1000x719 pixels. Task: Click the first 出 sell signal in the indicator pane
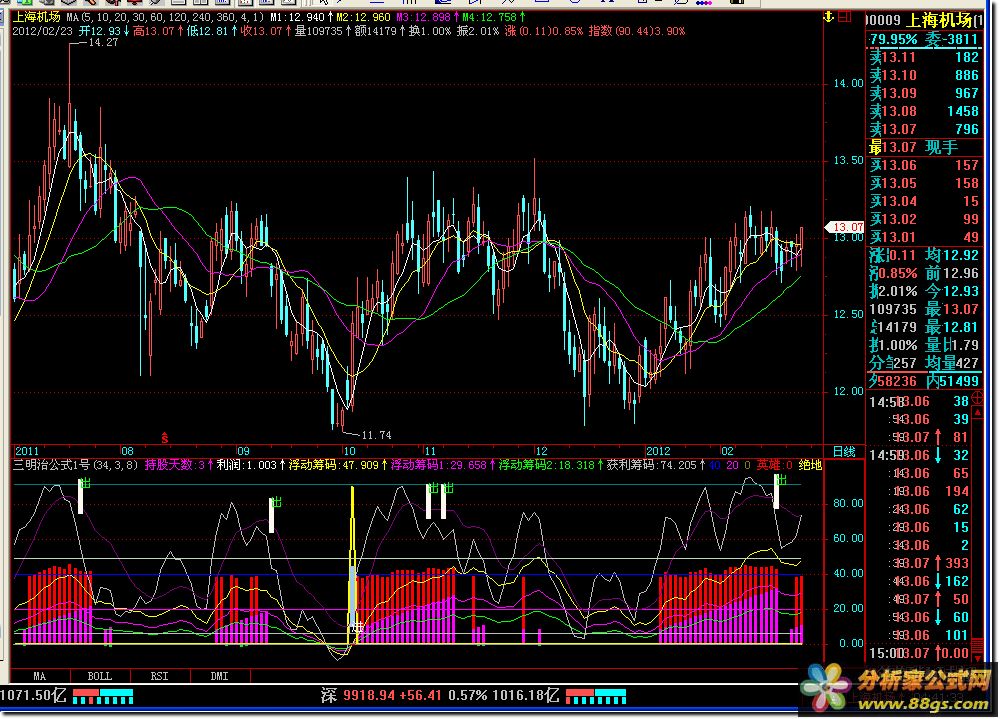[85, 484]
